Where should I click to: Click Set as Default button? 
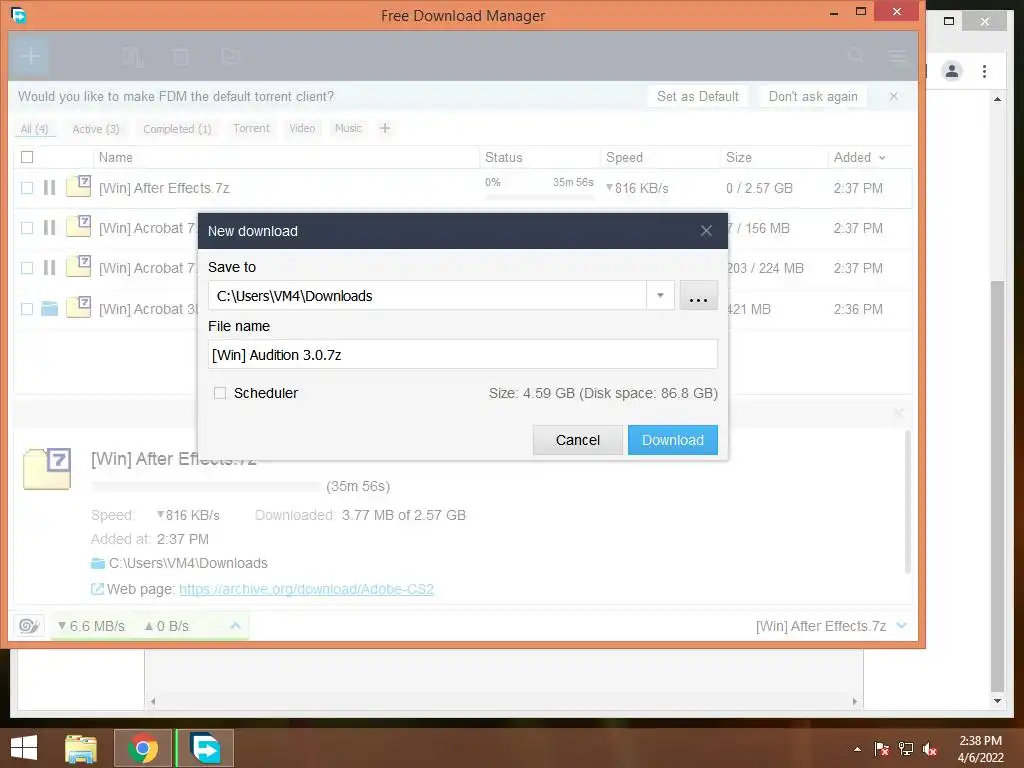click(697, 96)
